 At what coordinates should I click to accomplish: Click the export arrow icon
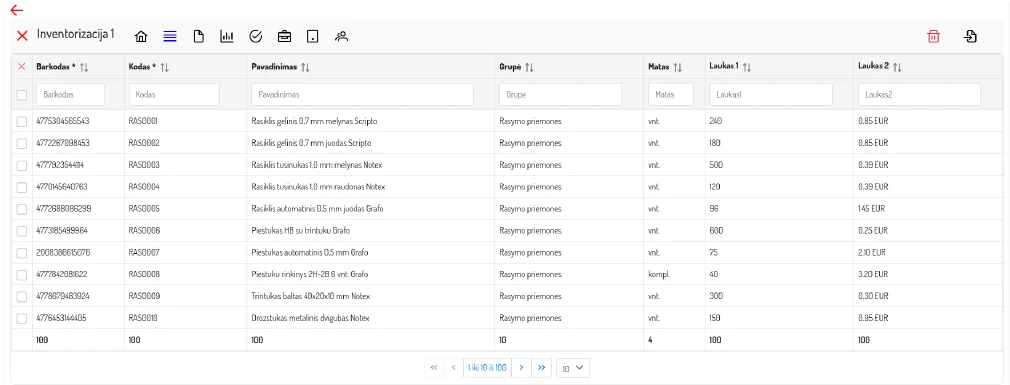coord(970,37)
